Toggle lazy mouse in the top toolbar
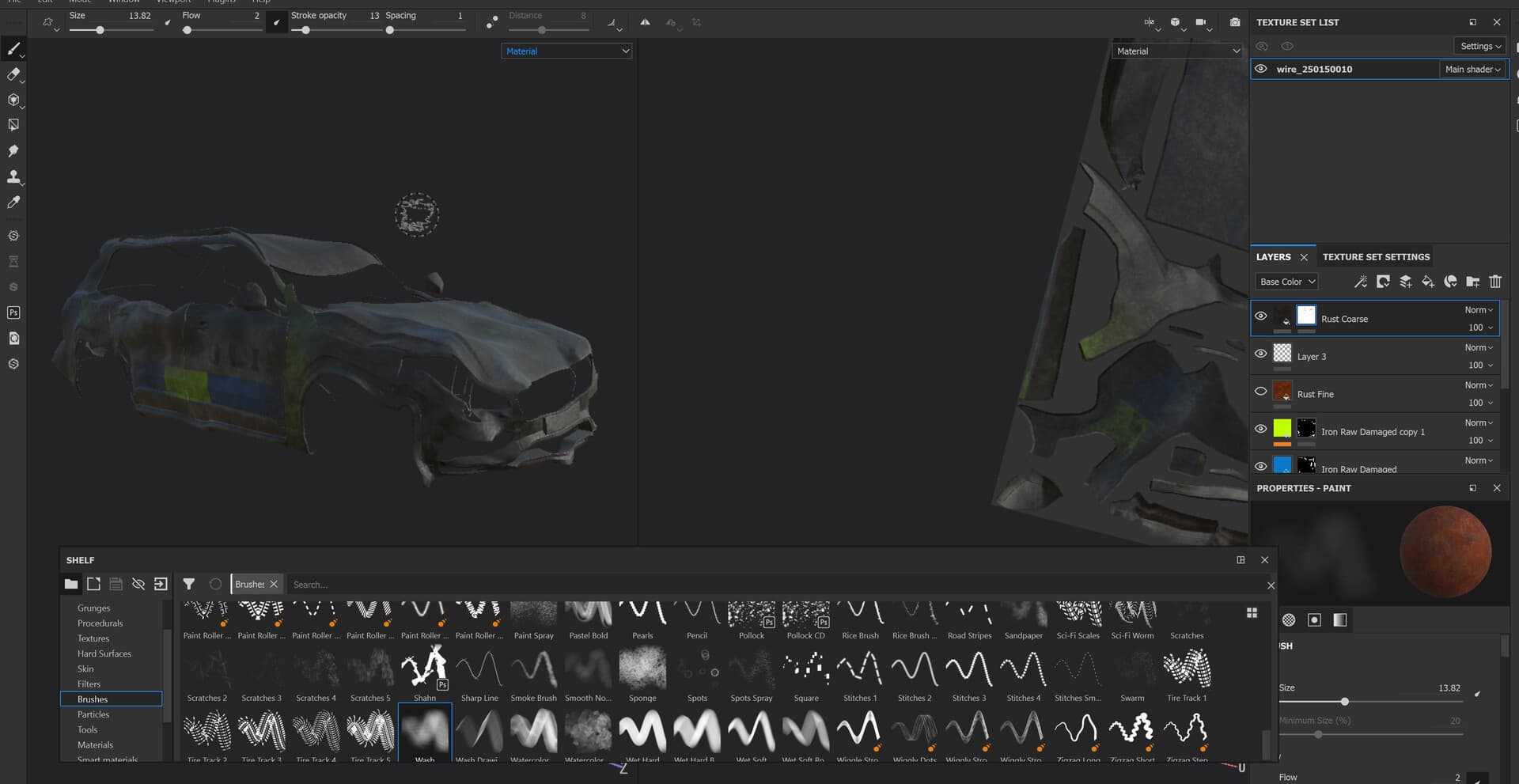1519x784 pixels. [491, 22]
